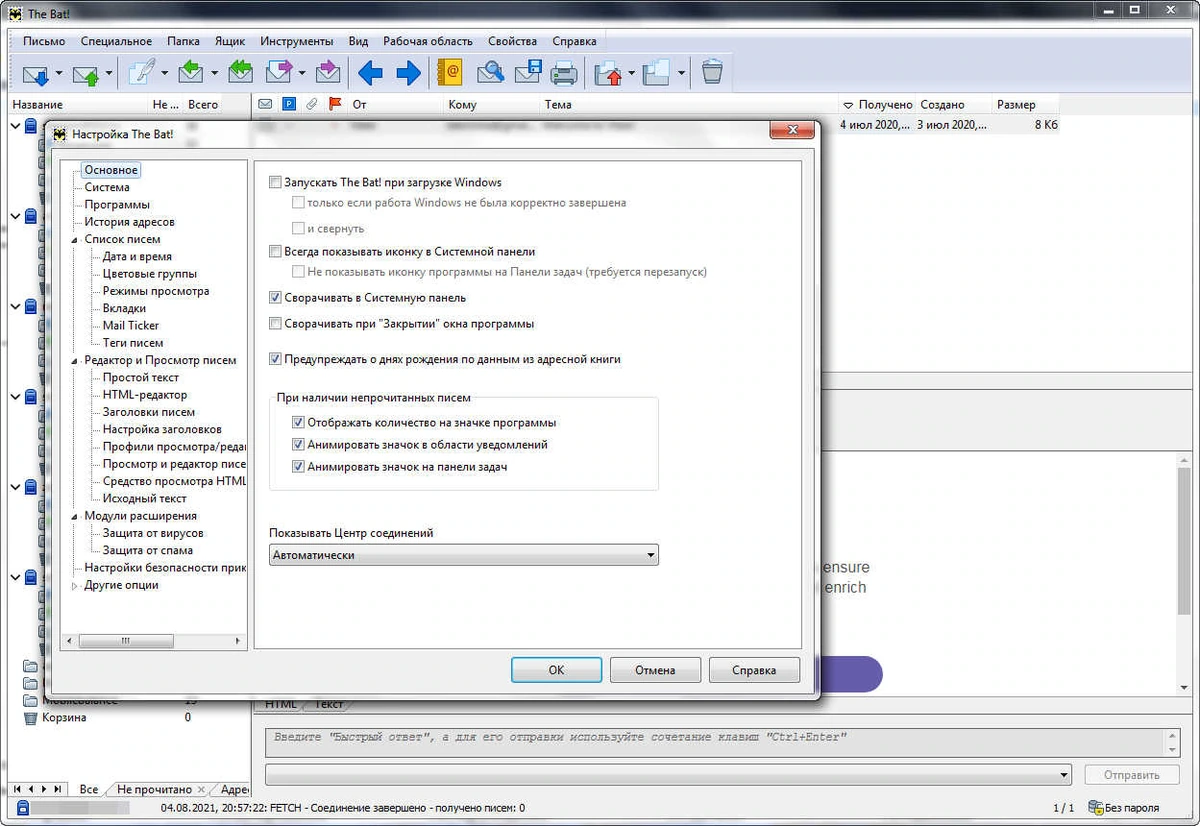Go to next message with blue right arrow
1200x826 pixels.
(x=408, y=73)
